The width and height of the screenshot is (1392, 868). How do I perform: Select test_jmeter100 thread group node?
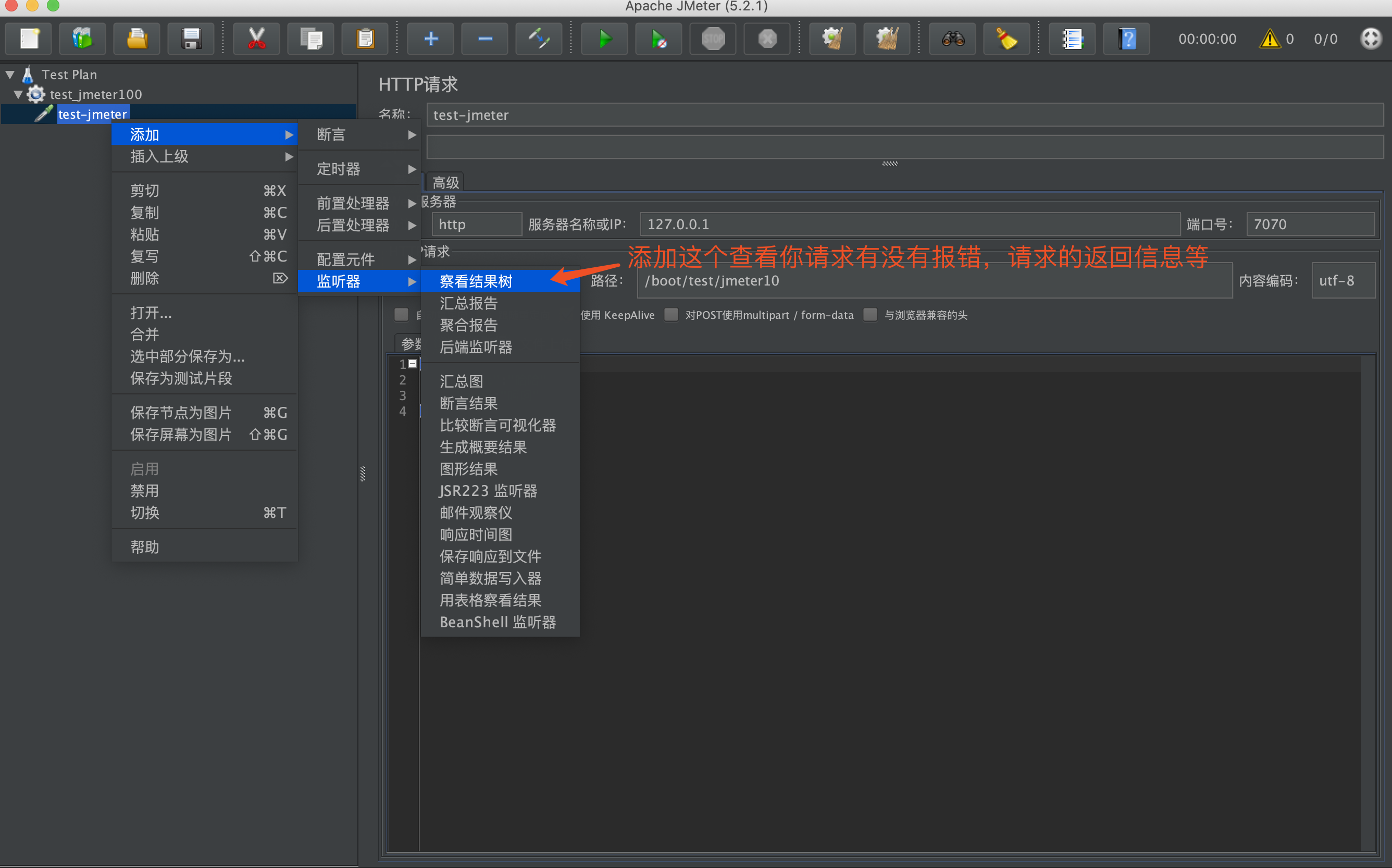96,94
